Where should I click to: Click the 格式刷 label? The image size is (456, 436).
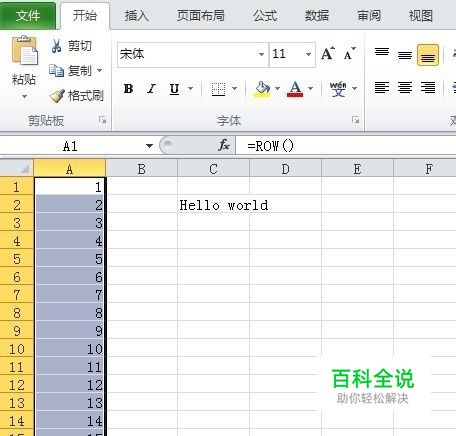[86, 96]
